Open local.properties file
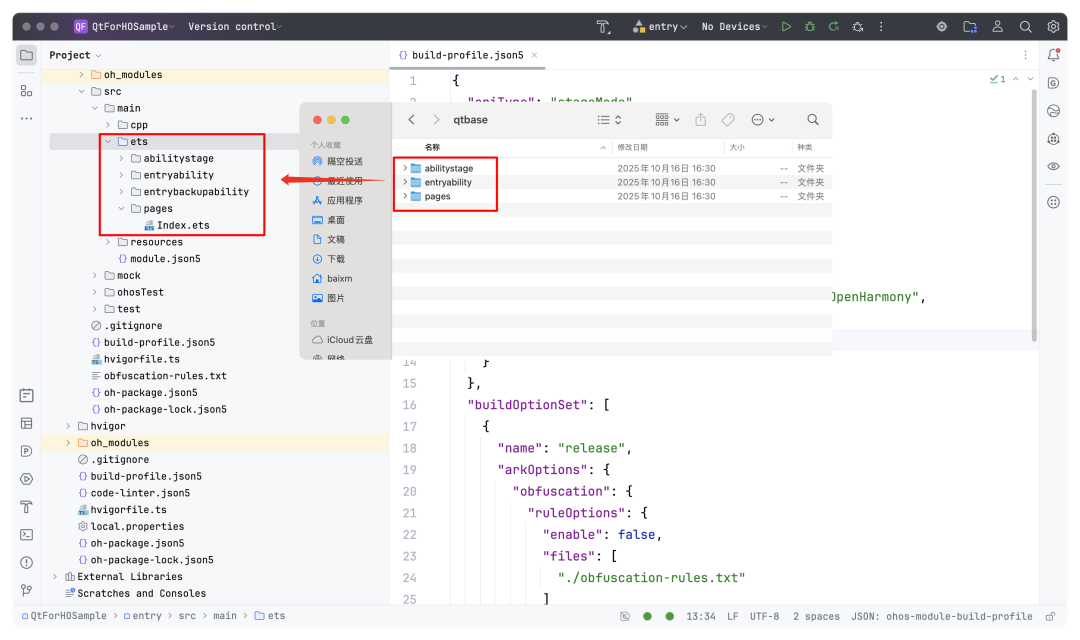 (x=131, y=527)
